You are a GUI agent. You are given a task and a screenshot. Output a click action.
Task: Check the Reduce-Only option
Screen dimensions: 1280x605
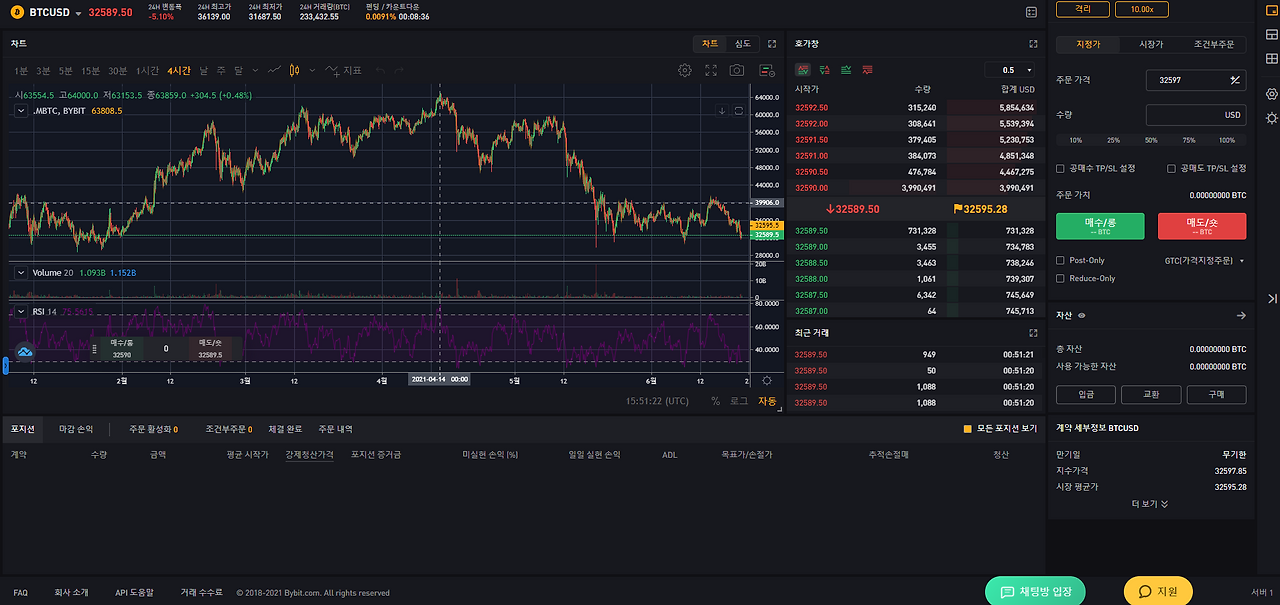point(1061,278)
